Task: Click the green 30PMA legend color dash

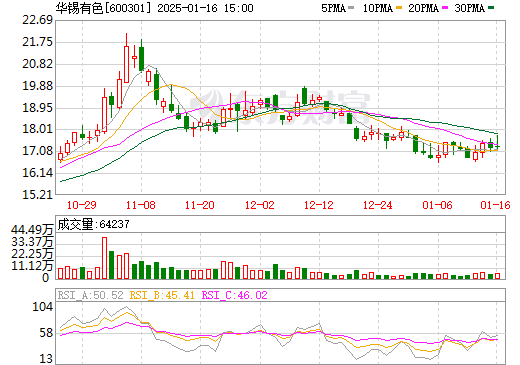Action: point(491,7)
